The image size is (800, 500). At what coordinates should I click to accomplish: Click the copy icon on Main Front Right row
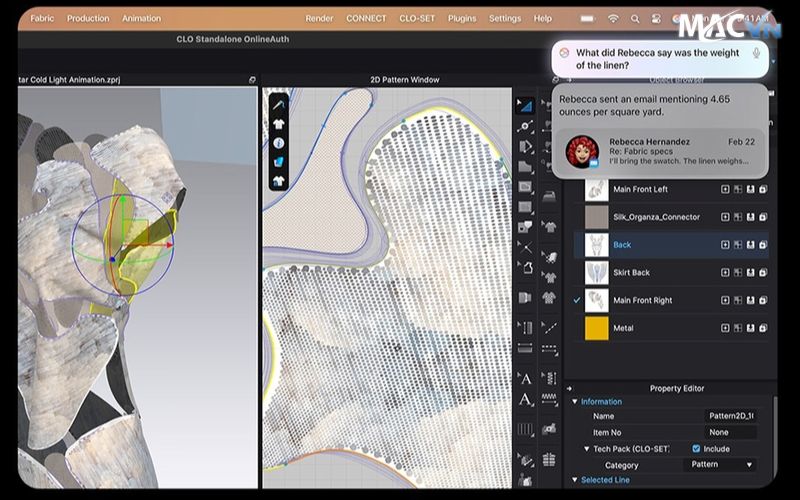point(763,300)
